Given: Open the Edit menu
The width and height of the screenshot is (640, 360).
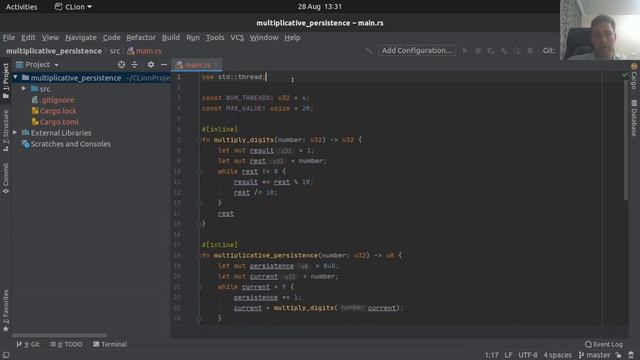Looking at the screenshot, I should (28, 37).
